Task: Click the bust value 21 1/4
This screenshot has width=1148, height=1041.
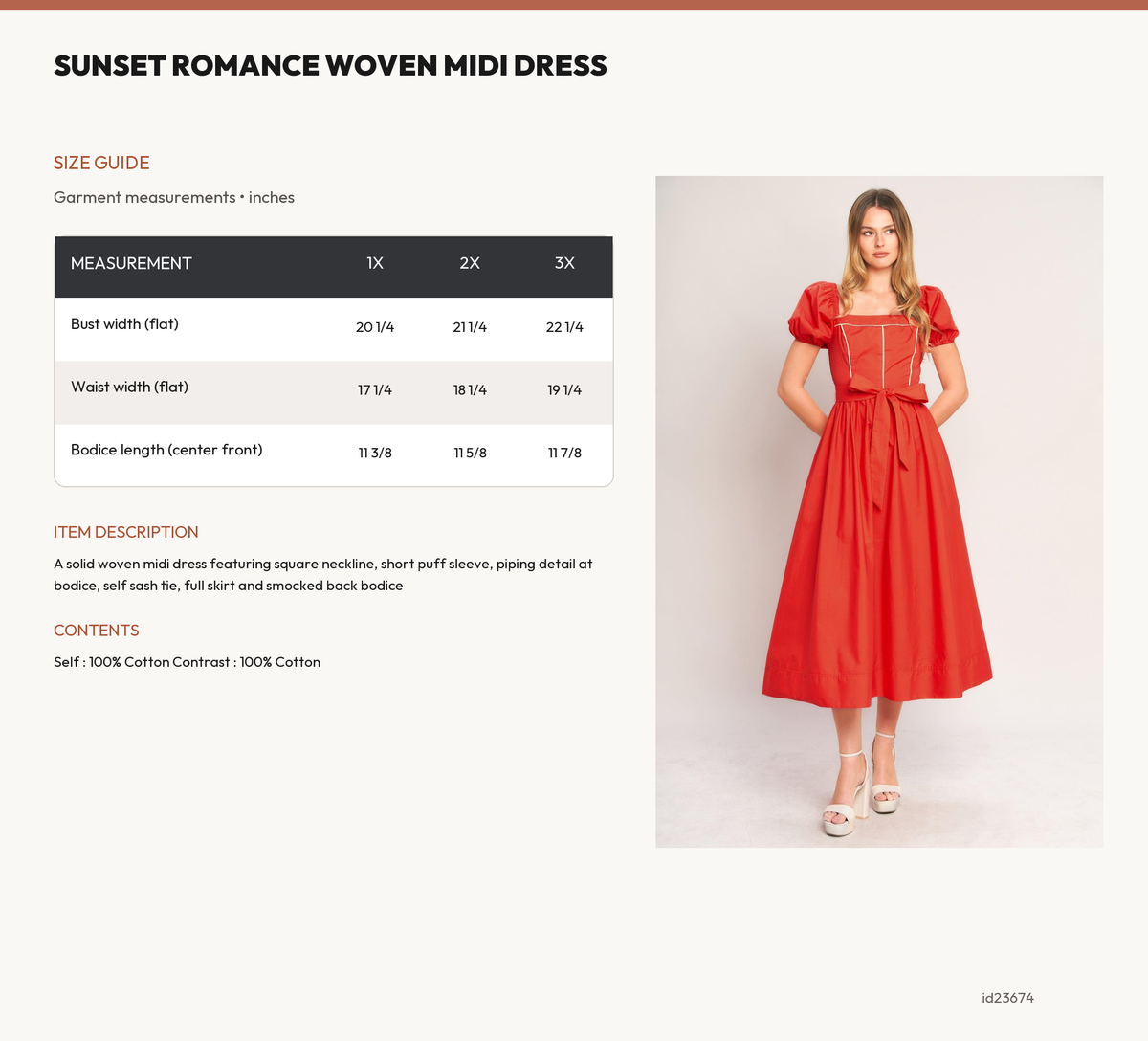Action: (x=470, y=327)
